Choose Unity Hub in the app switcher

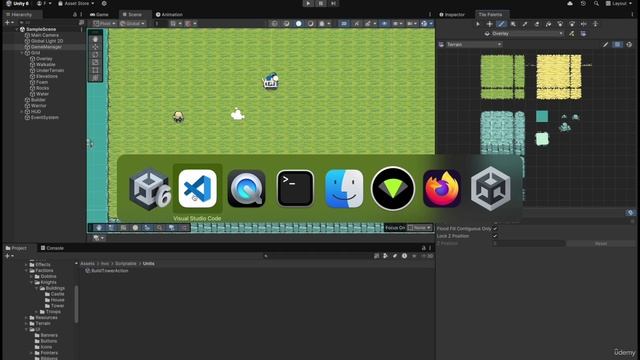491,189
